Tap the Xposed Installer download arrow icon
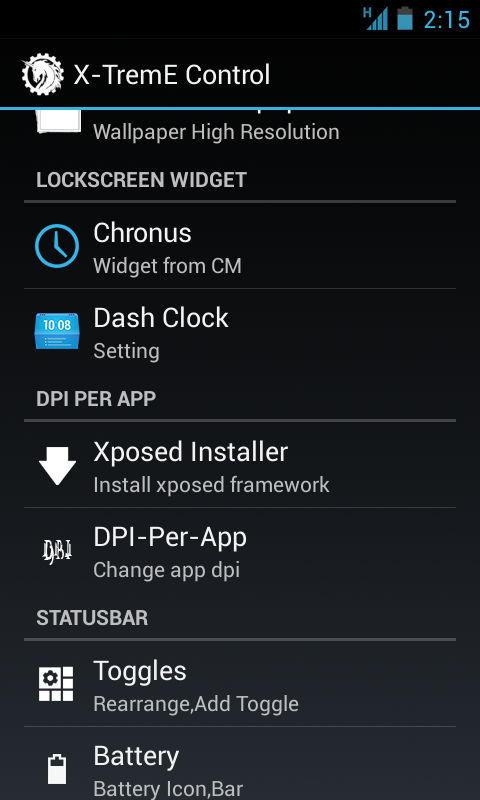480x800 pixels. point(57,466)
